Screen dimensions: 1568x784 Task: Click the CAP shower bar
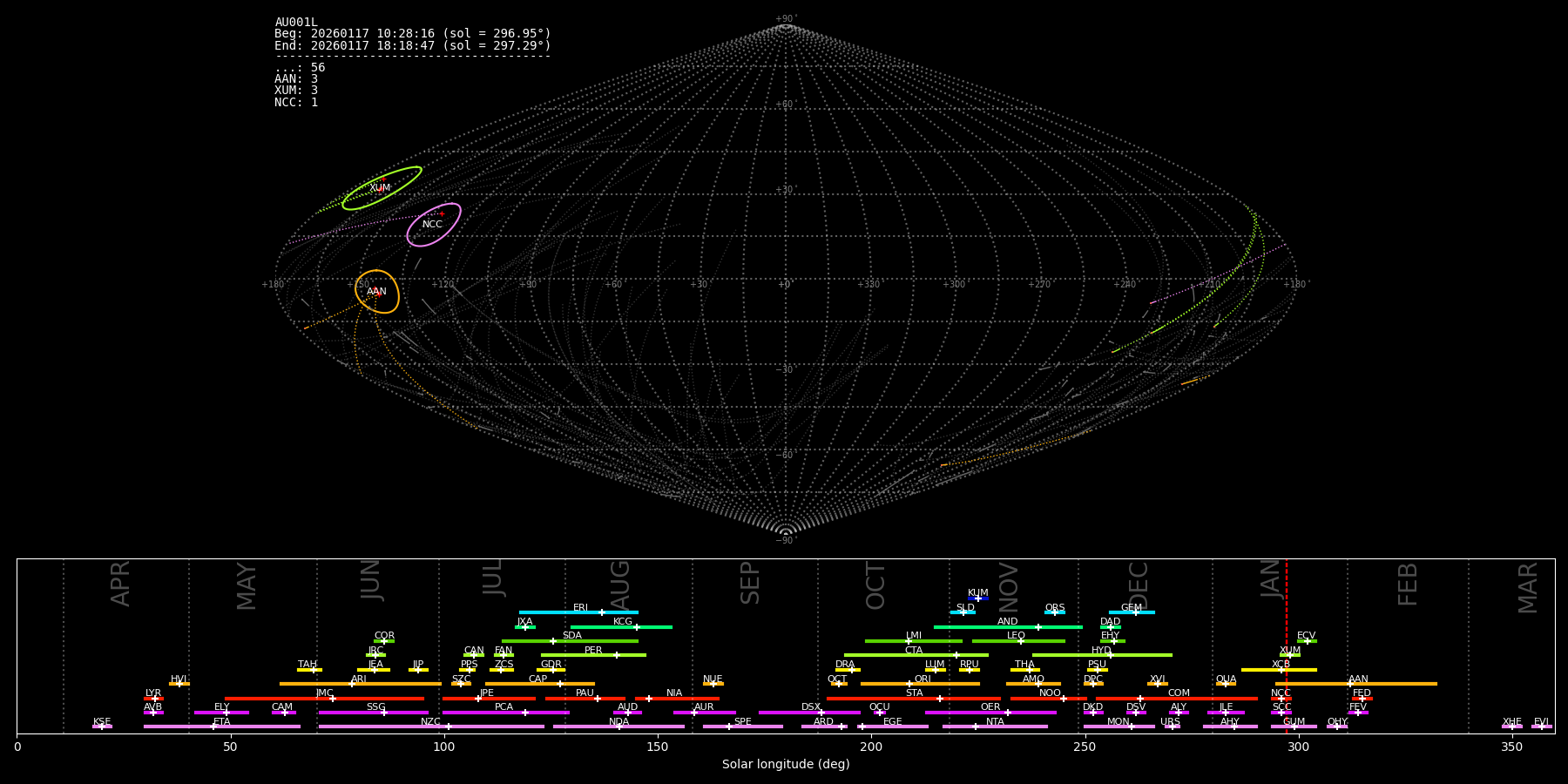coord(540,684)
